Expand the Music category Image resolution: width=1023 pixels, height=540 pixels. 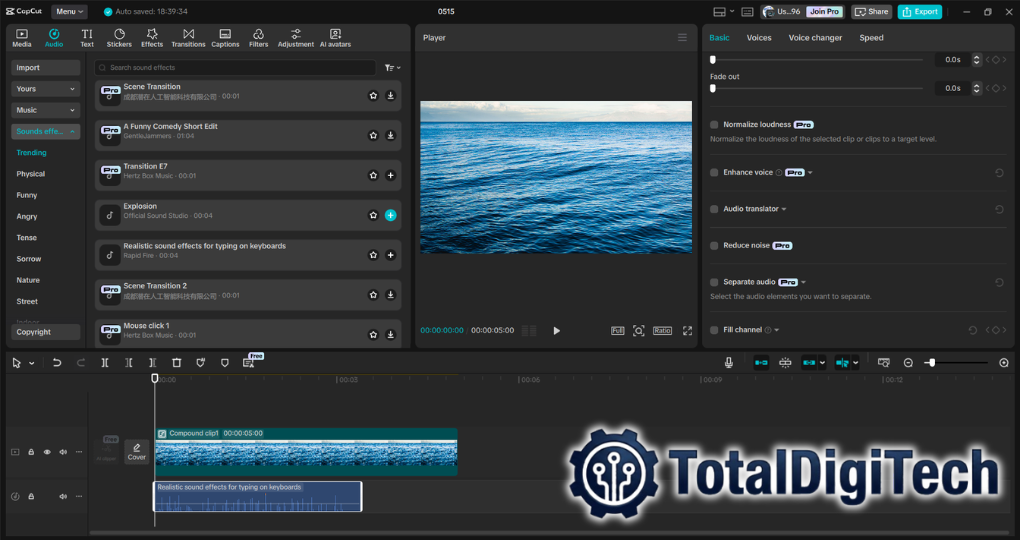pyautogui.click(x=45, y=110)
